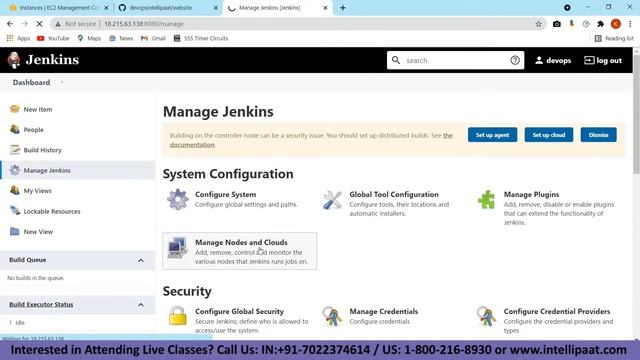Click the News bookmark
This screenshot has height=360, width=640.
(121, 38)
